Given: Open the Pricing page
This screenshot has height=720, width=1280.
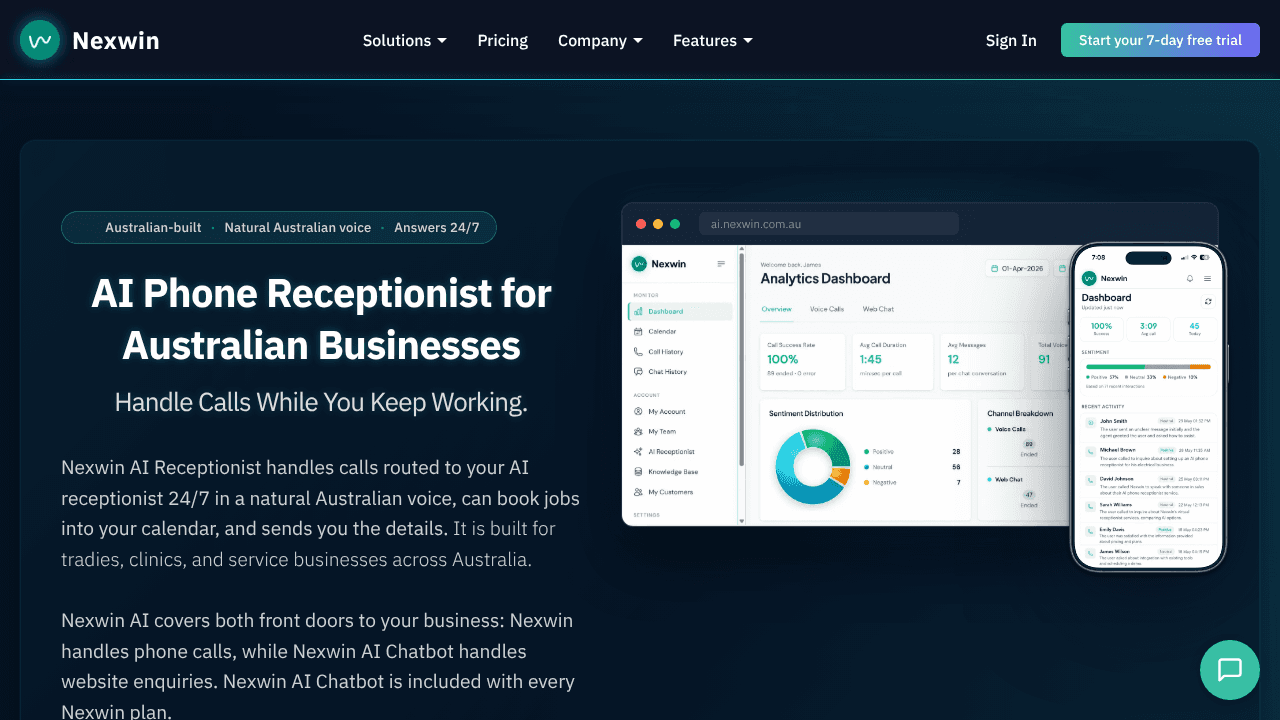Looking at the screenshot, I should tap(503, 40).
